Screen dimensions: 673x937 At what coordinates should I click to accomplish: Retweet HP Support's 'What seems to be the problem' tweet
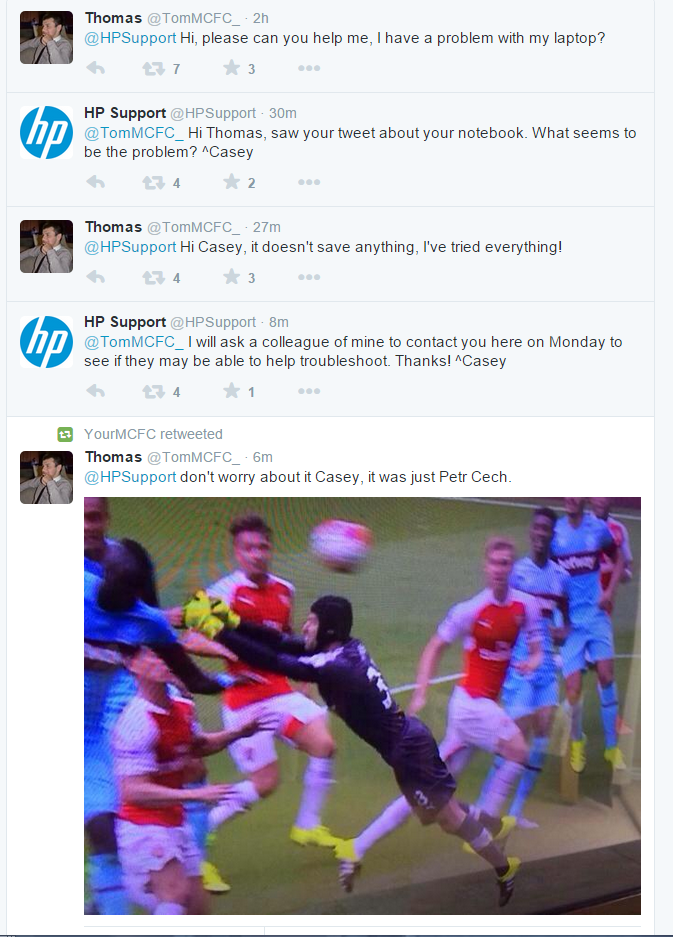point(154,182)
